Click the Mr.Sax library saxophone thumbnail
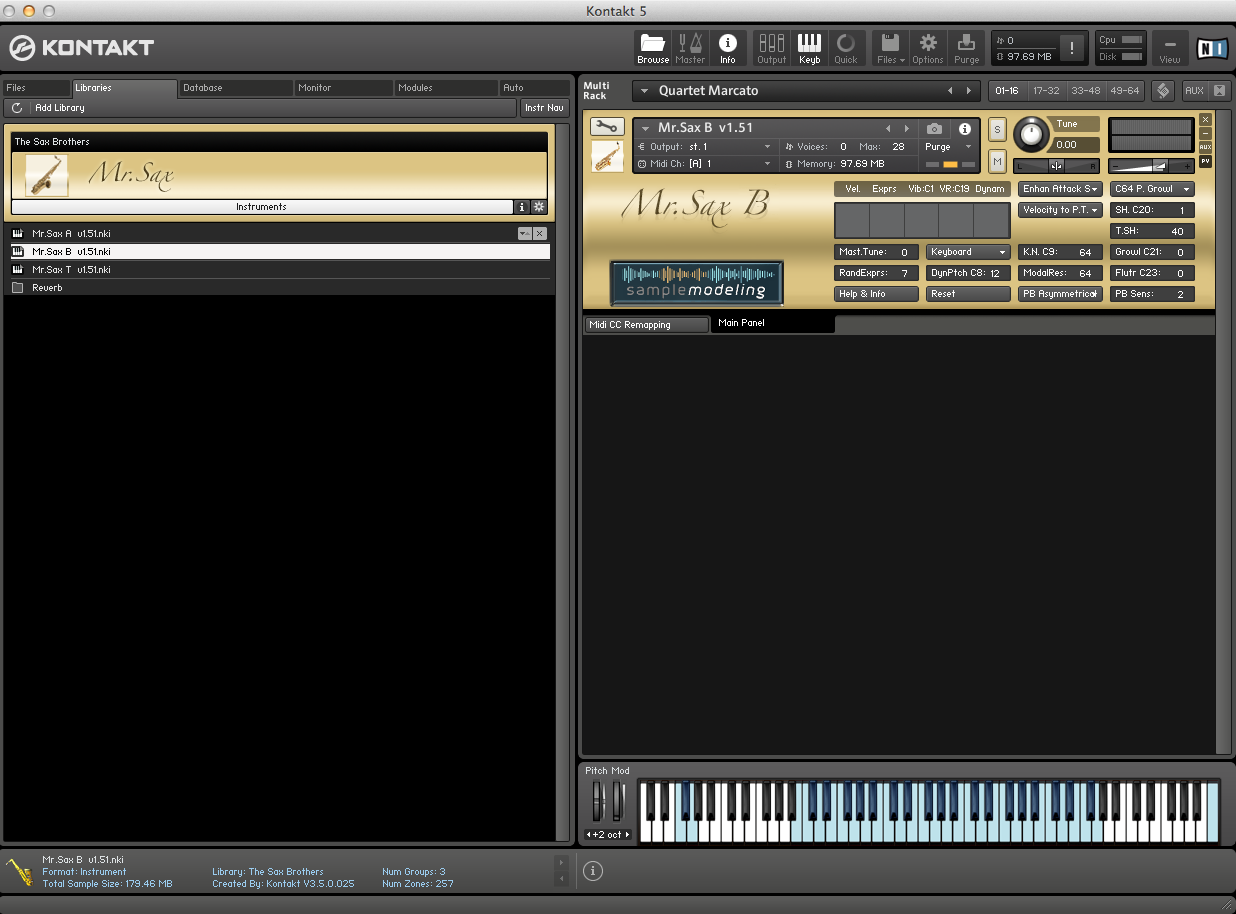Screen dimensions: 1236x914 point(47,175)
